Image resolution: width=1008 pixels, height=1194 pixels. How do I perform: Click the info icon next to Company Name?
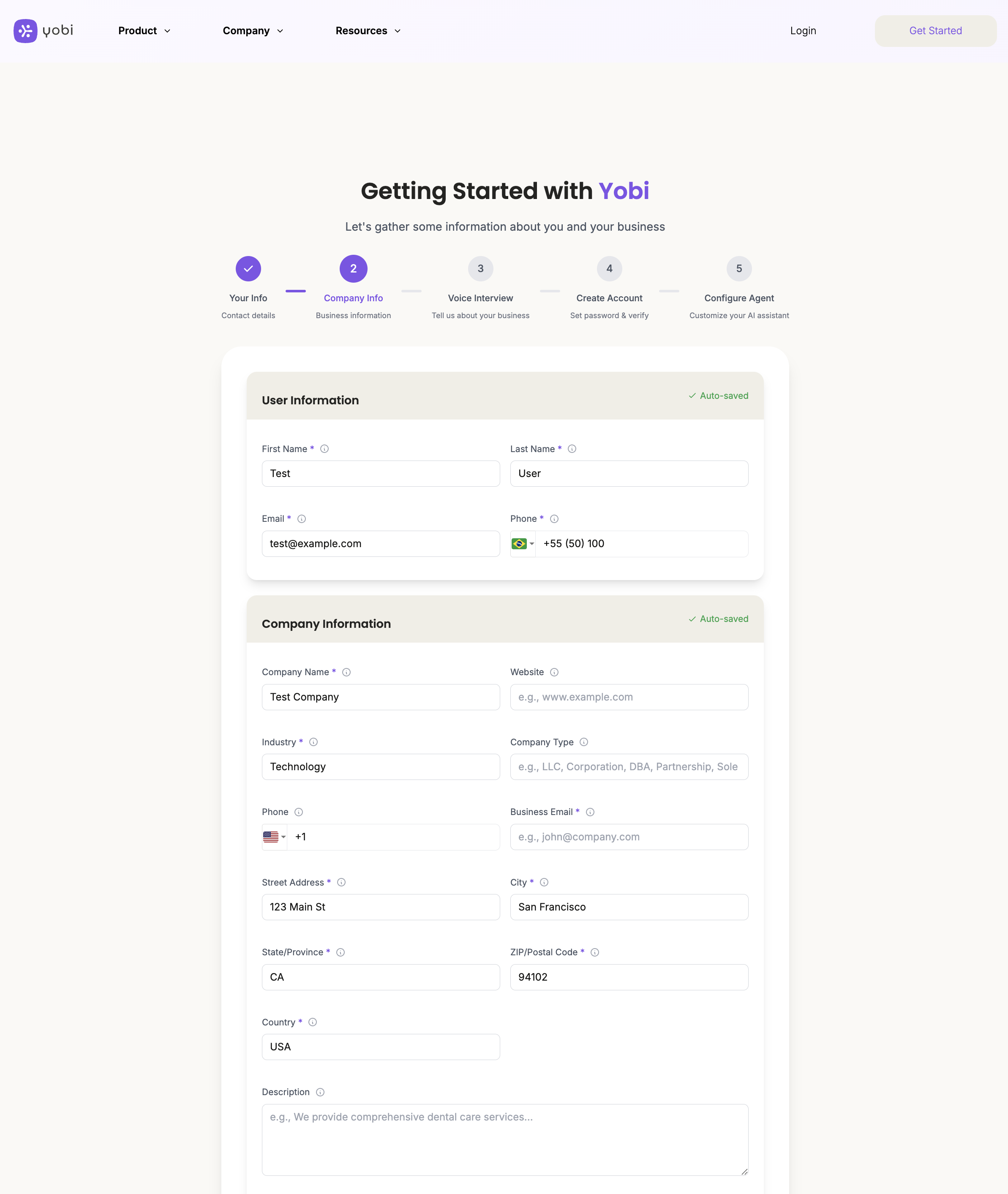pyautogui.click(x=346, y=672)
